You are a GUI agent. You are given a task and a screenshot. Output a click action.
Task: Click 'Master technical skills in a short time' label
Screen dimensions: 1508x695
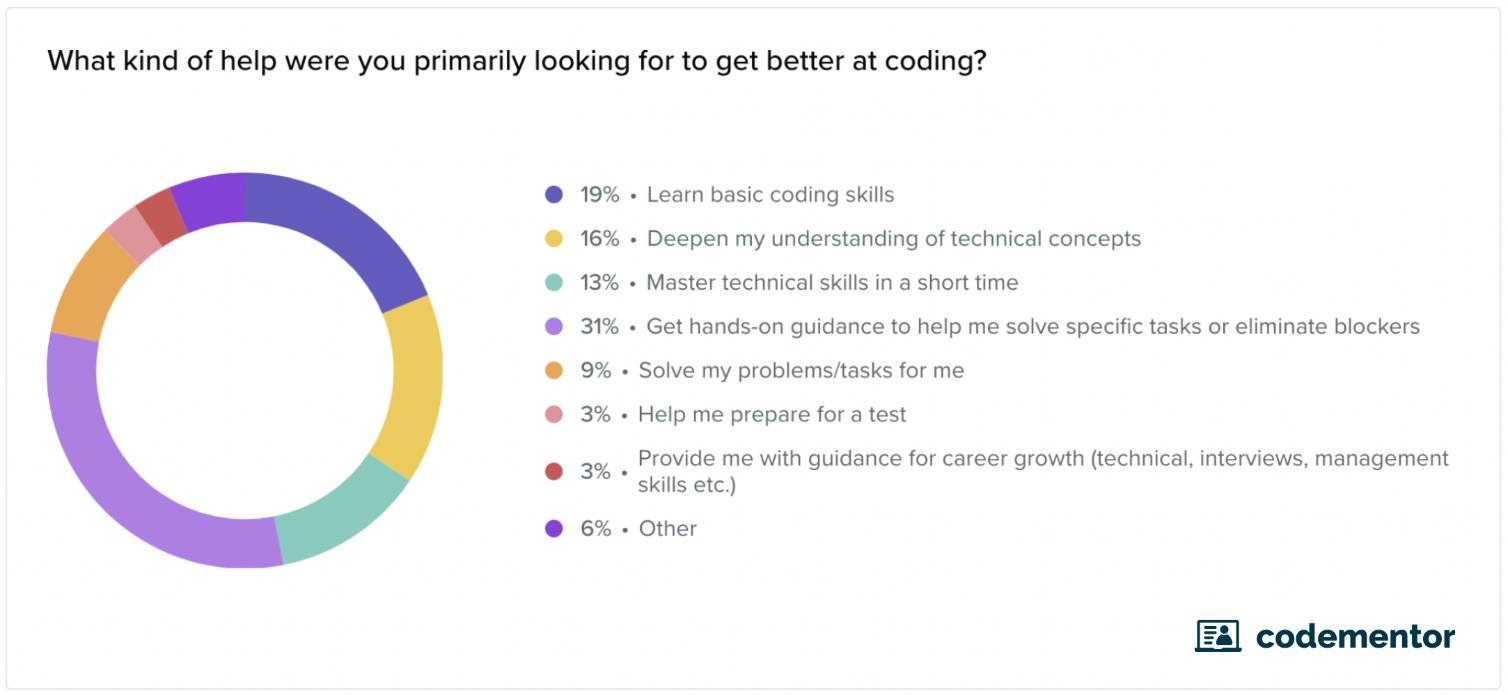click(x=832, y=283)
